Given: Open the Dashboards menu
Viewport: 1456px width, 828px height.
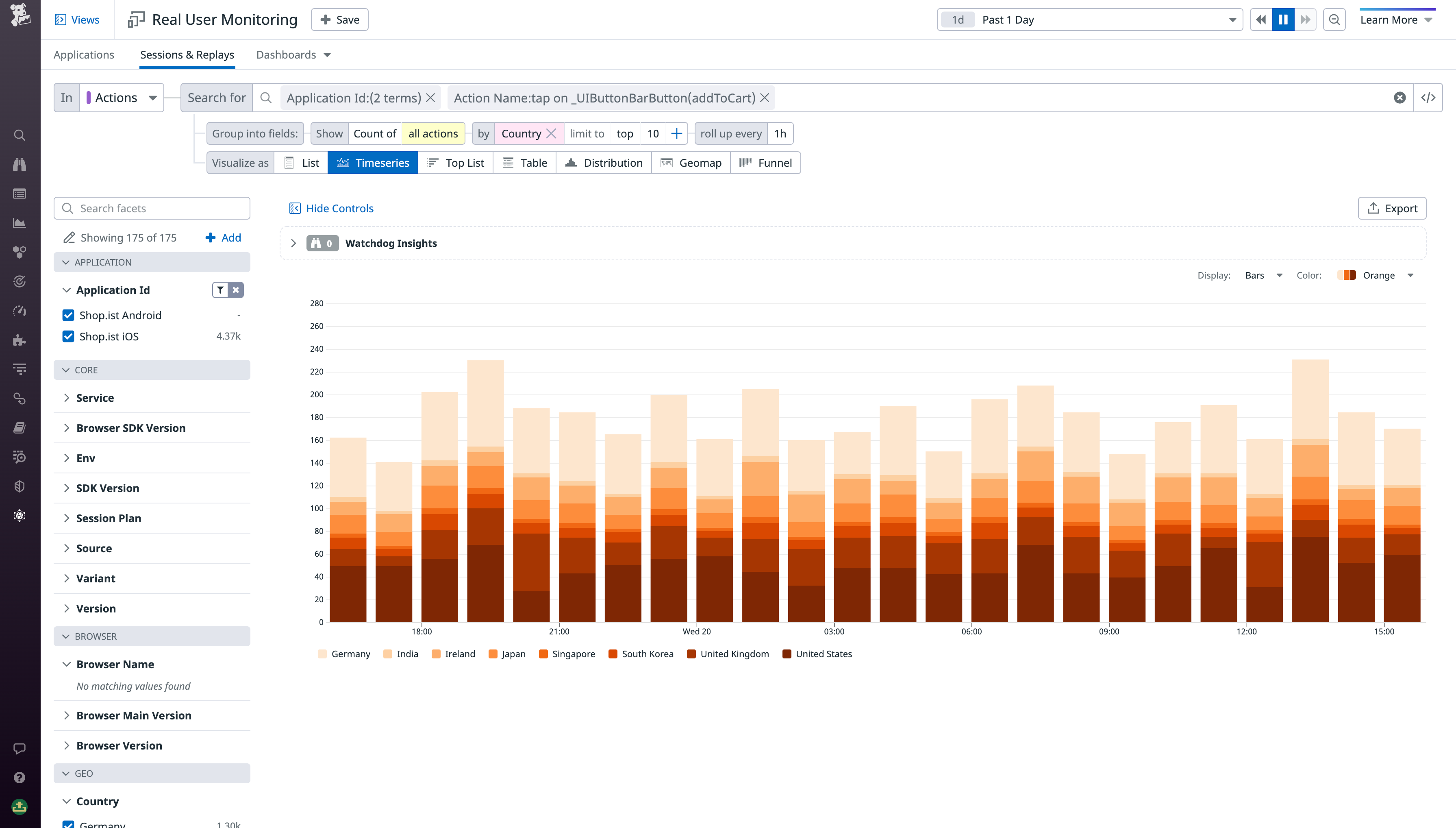Looking at the screenshot, I should pyautogui.click(x=293, y=54).
